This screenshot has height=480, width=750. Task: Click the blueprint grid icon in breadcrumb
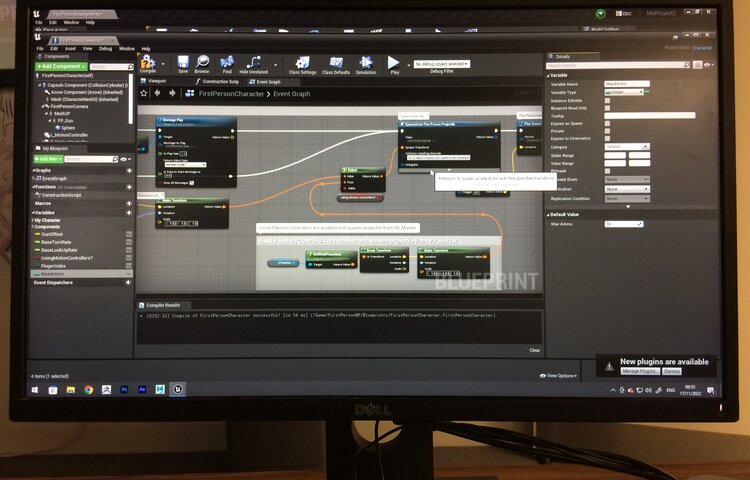pos(189,93)
